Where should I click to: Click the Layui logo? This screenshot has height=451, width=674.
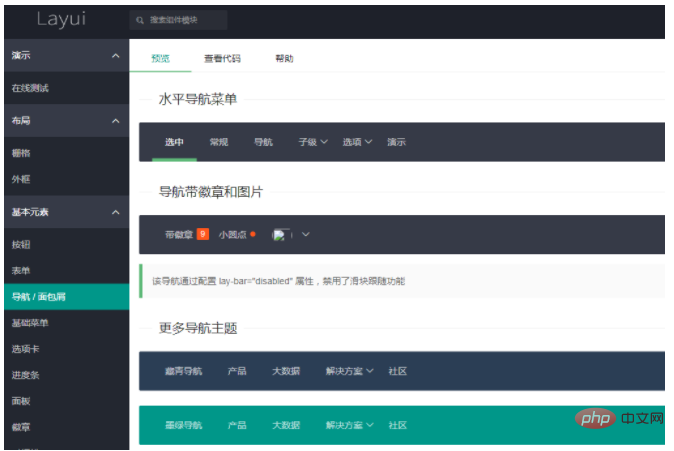pos(61,19)
